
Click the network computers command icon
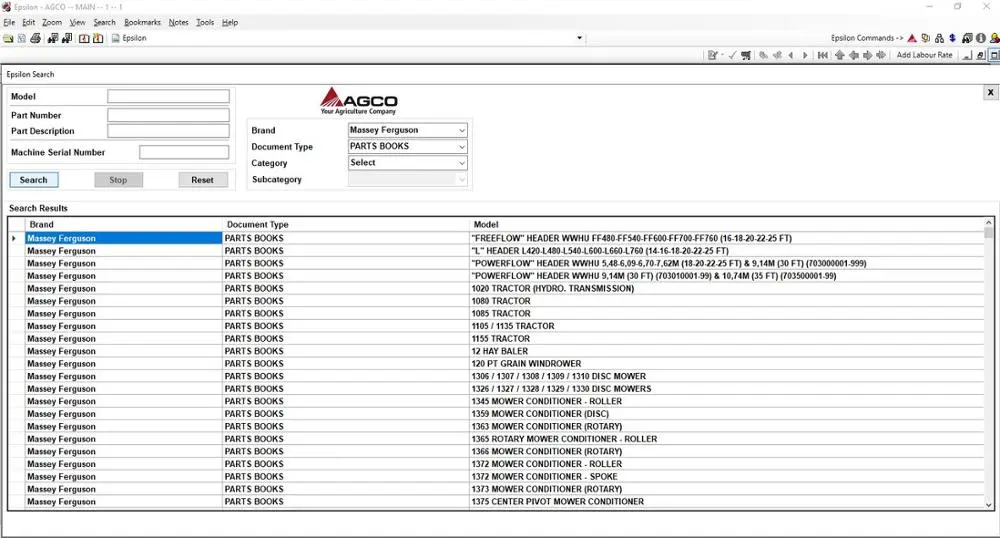click(x=925, y=38)
